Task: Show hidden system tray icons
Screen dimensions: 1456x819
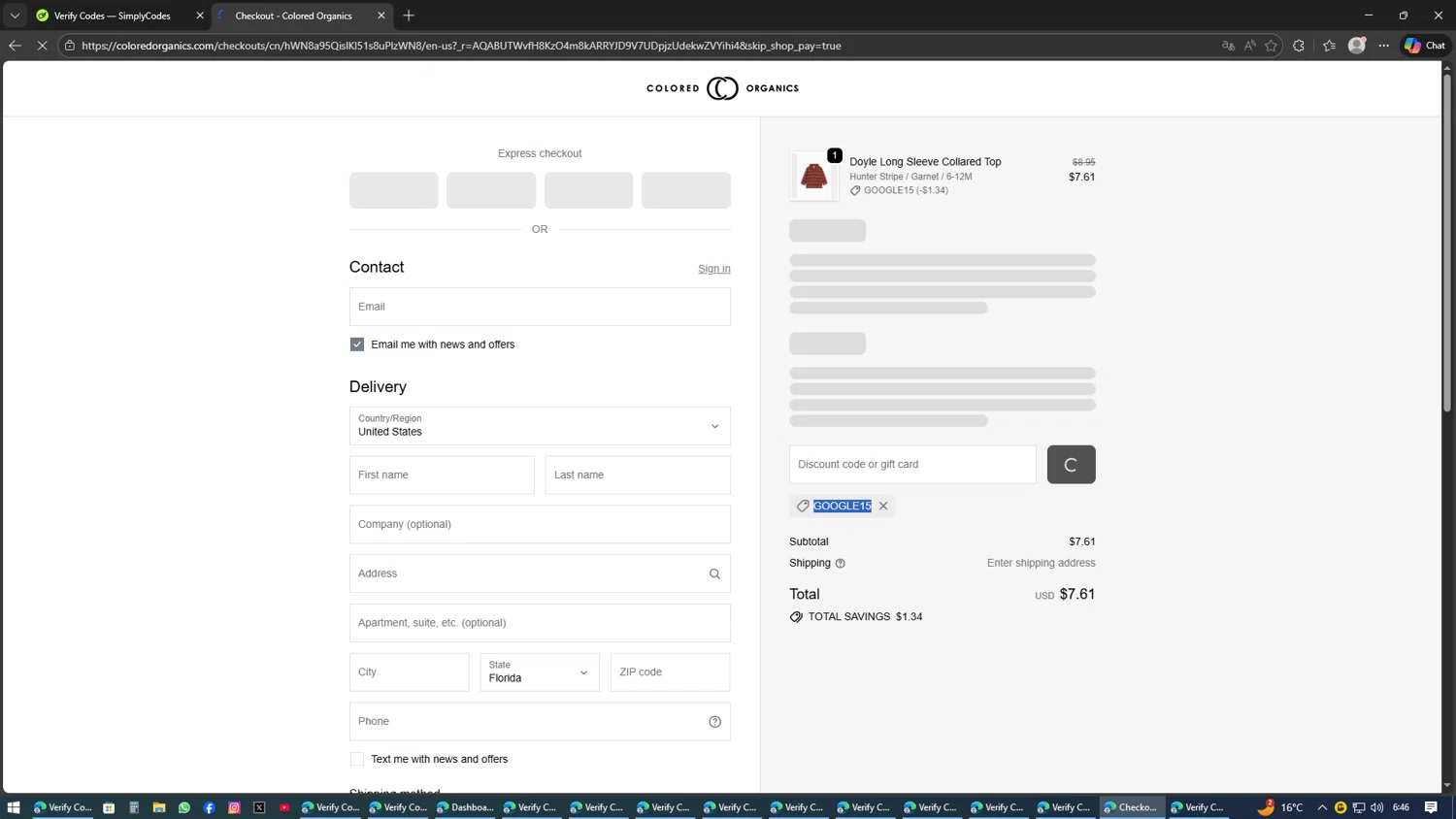Action: [1322, 807]
